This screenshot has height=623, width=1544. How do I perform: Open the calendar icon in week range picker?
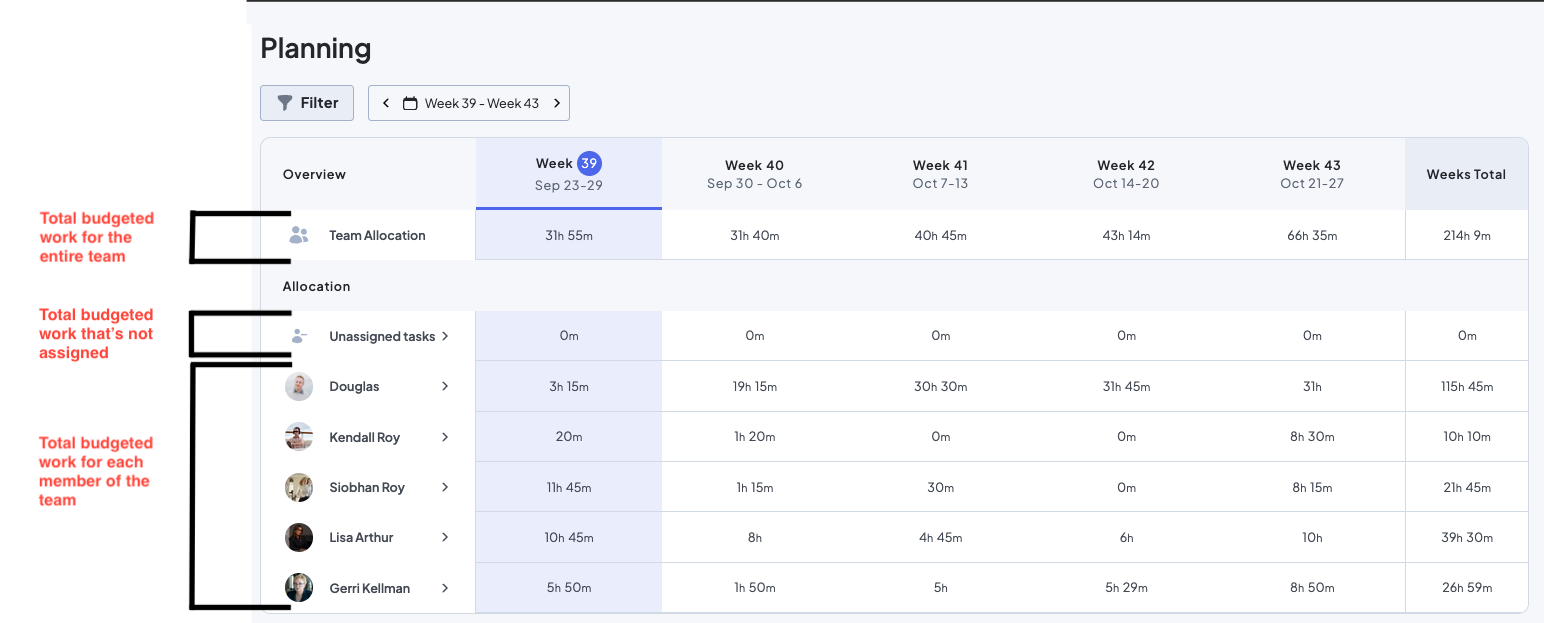point(410,103)
